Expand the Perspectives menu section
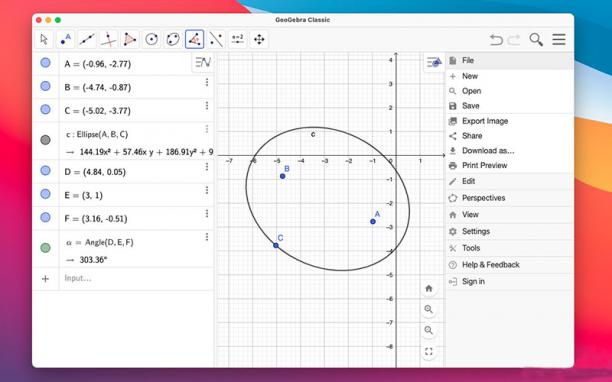Viewport: 612px width, 382px height. point(510,198)
